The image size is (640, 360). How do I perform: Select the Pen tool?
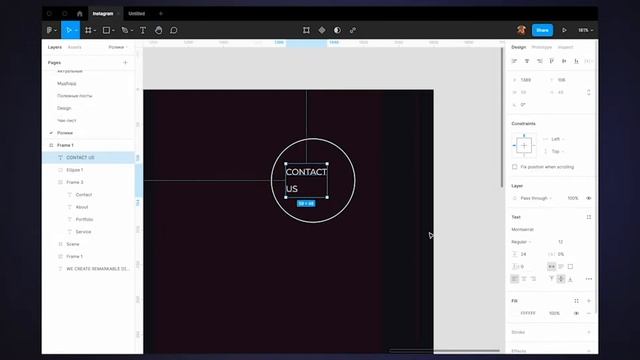pos(124,30)
